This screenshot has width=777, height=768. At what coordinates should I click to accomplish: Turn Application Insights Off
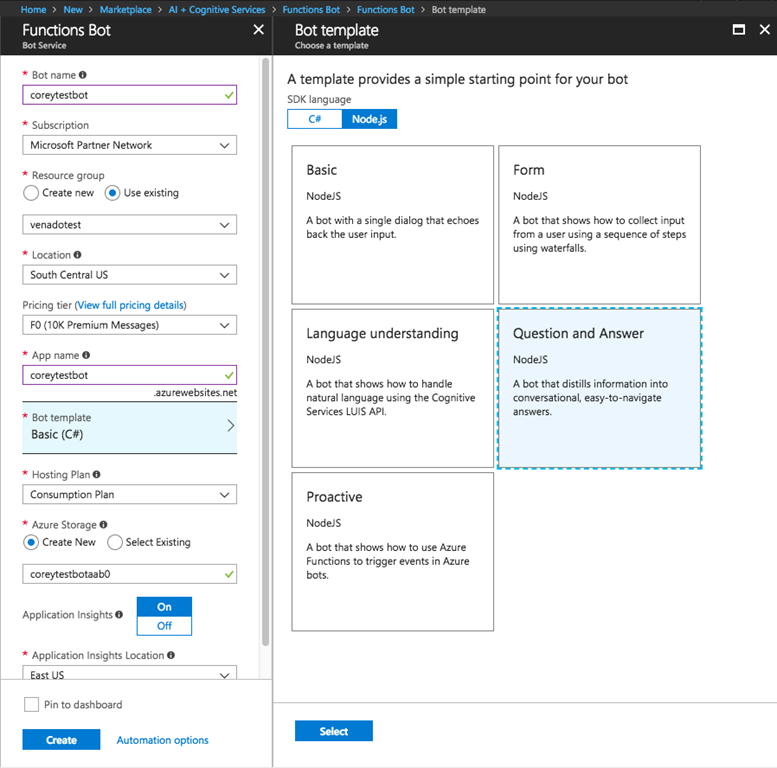(x=164, y=626)
